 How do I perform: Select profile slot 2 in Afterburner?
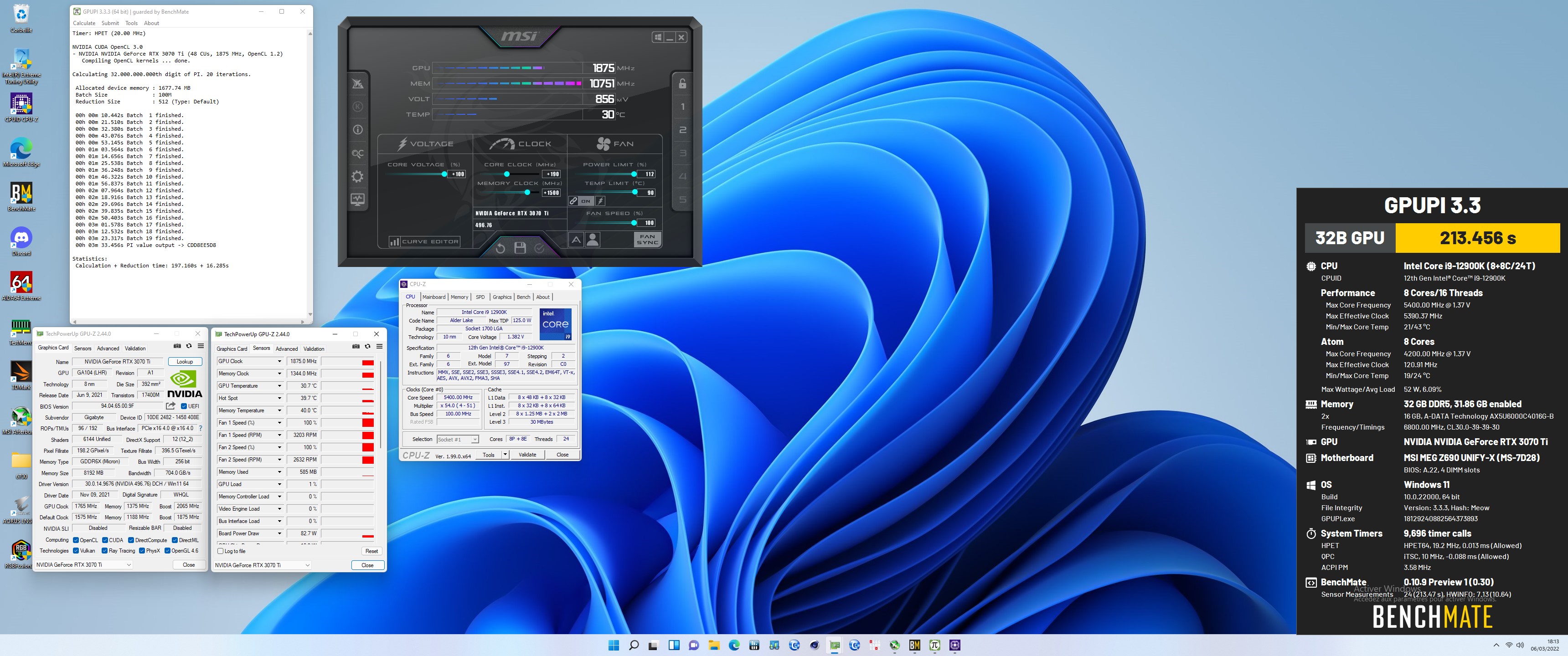coord(682,130)
